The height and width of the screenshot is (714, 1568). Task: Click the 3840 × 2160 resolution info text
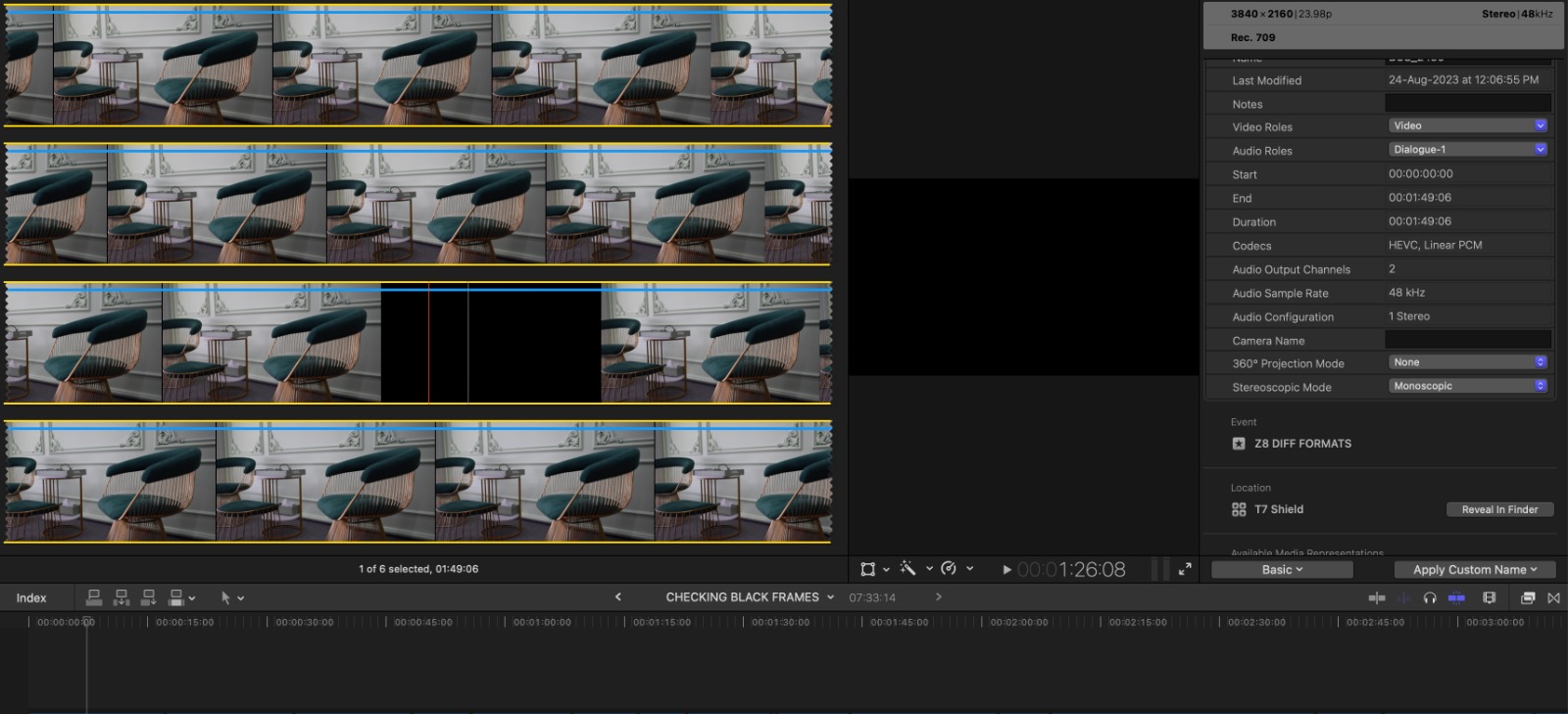(x=1261, y=14)
